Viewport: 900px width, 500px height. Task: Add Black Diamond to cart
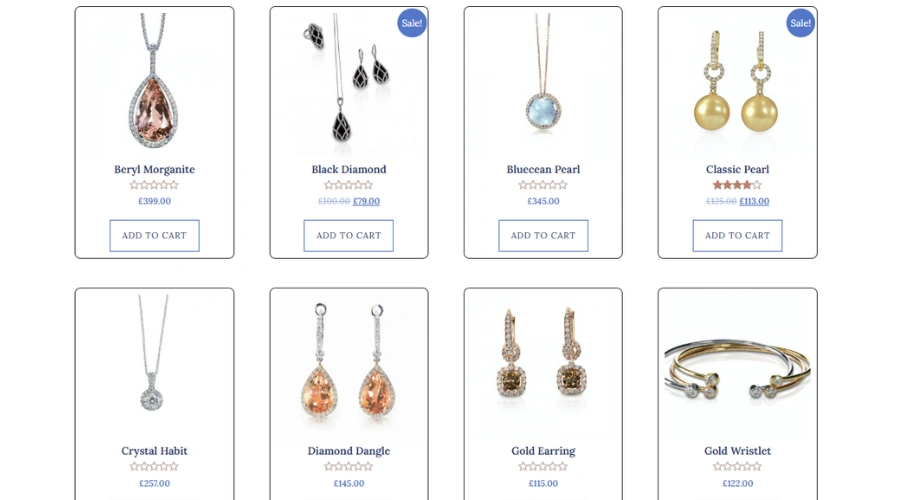pyautogui.click(x=348, y=235)
